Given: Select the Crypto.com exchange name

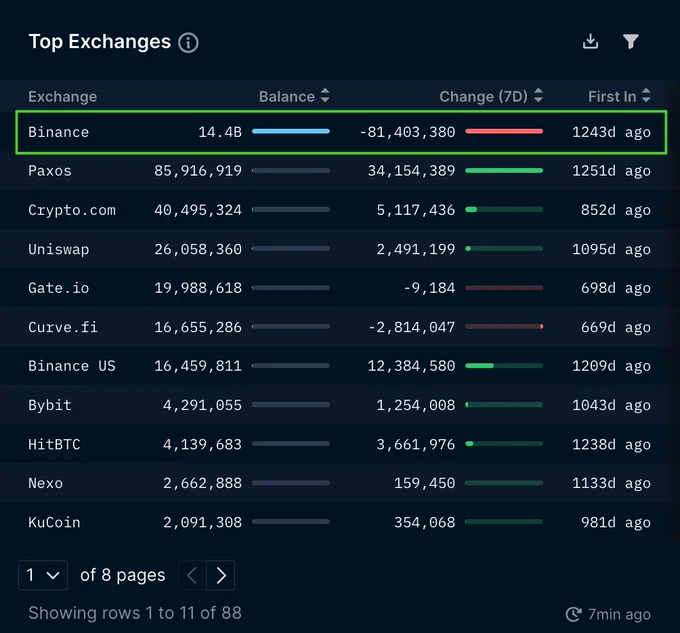Looking at the screenshot, I should coord(72,210).
